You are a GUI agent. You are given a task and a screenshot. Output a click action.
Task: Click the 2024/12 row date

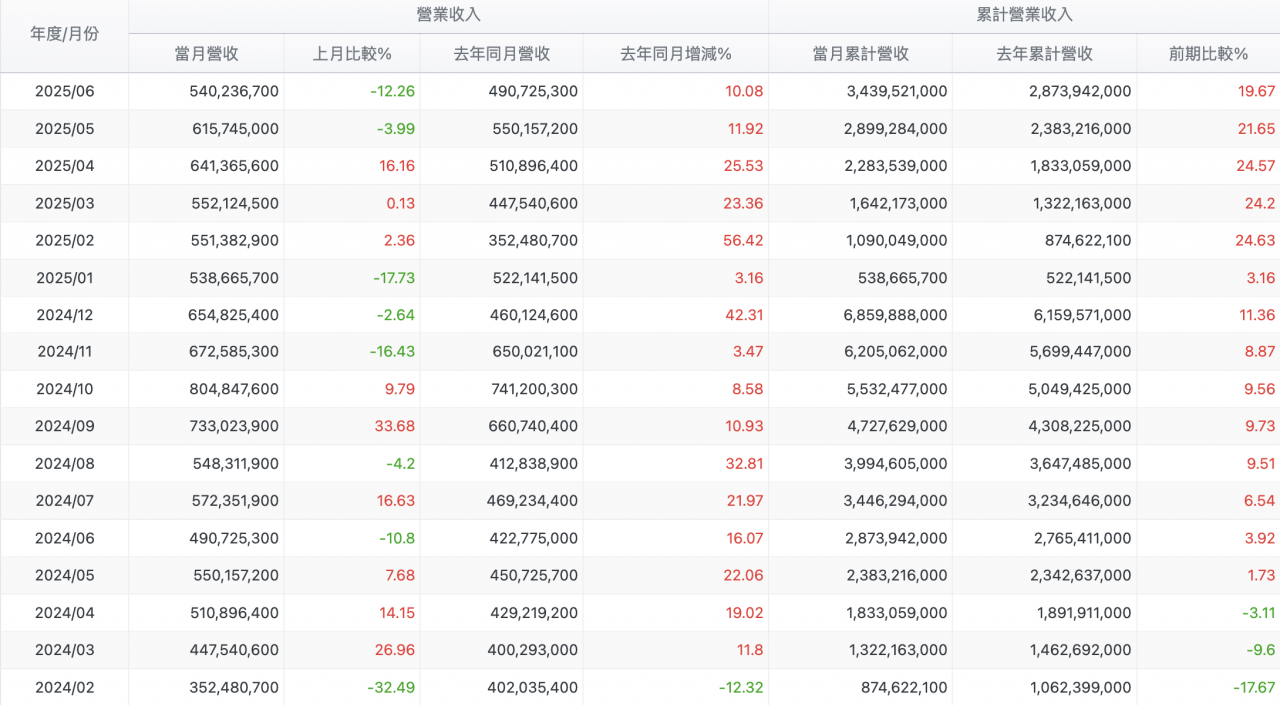[64, 315]
